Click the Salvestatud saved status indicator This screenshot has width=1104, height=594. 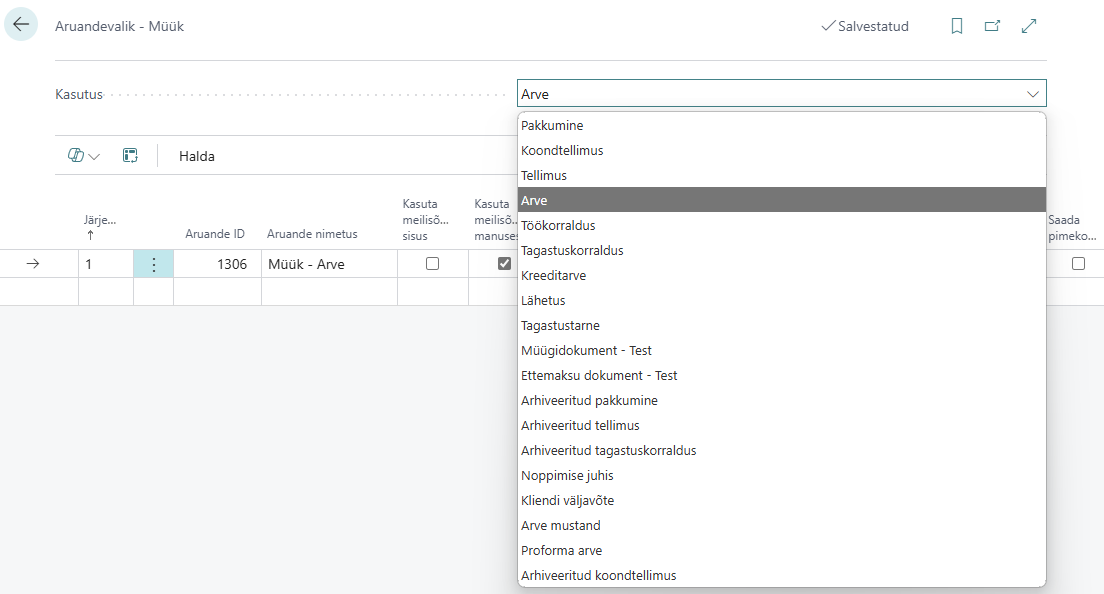(x=865, y=26)
